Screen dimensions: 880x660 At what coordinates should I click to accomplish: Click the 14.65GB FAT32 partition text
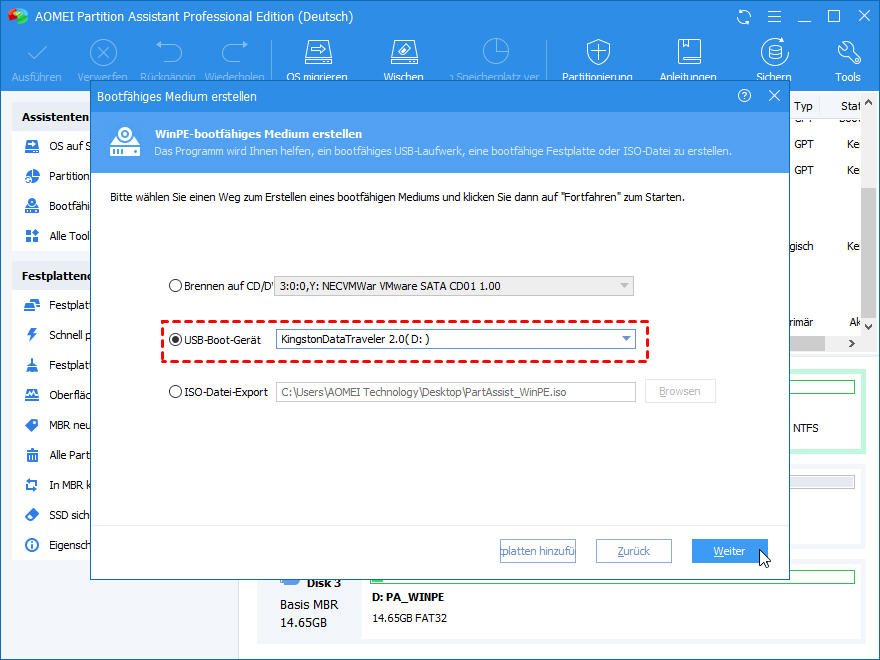point(410,618)
